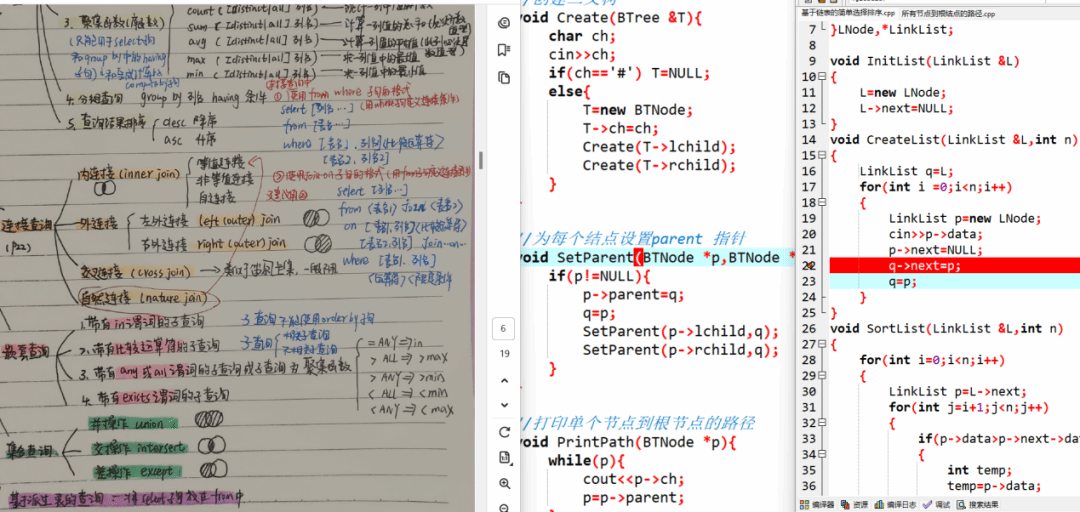Click 'while(p){' in PDF PrintPath function

coord(587,460)
